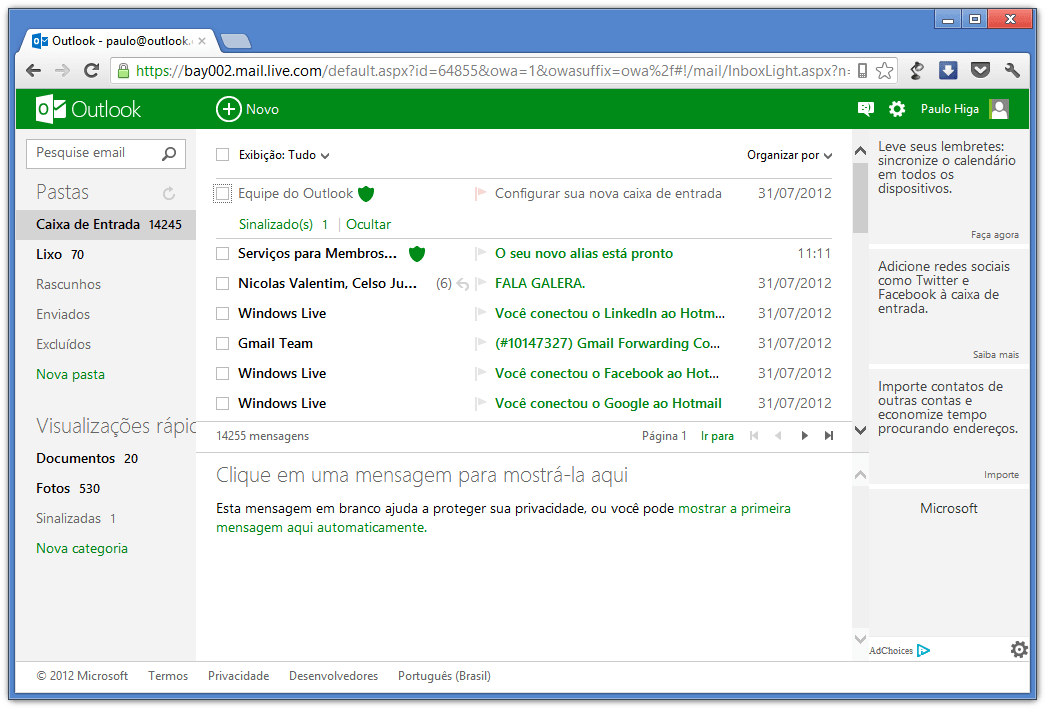
Task: Click Ocultar to hide flagged section
Action: tap(368, 225)
